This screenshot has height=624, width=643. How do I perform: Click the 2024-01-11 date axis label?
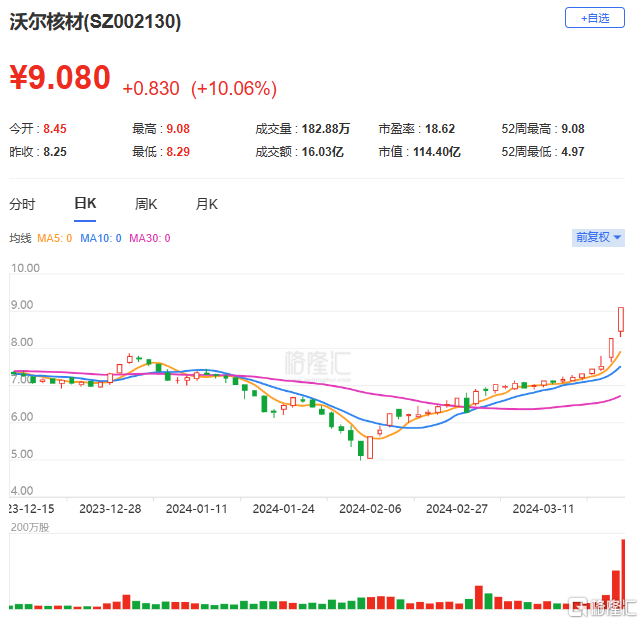pos(196,509)
